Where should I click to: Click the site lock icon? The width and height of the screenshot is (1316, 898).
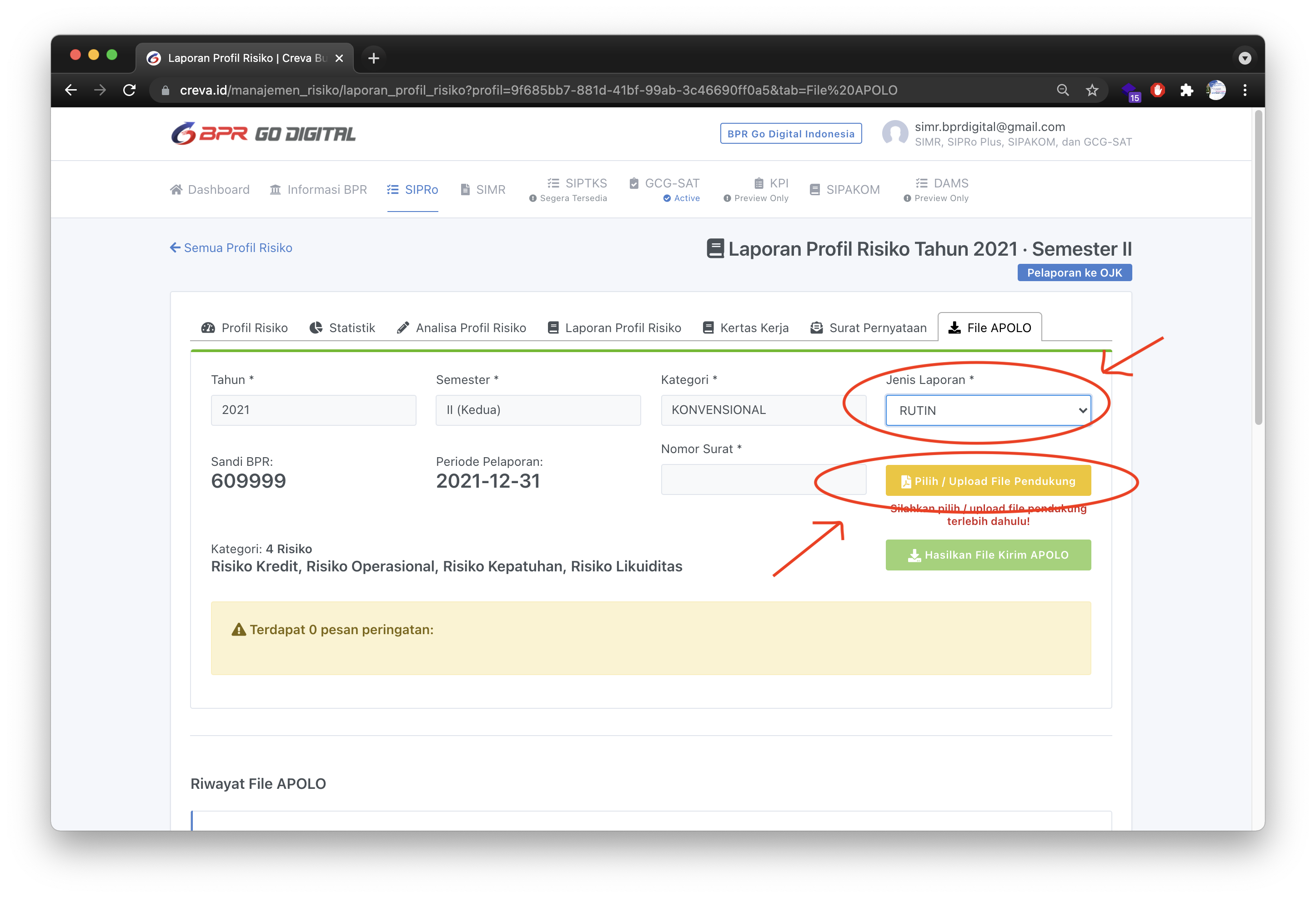click(x=166, y=91)
